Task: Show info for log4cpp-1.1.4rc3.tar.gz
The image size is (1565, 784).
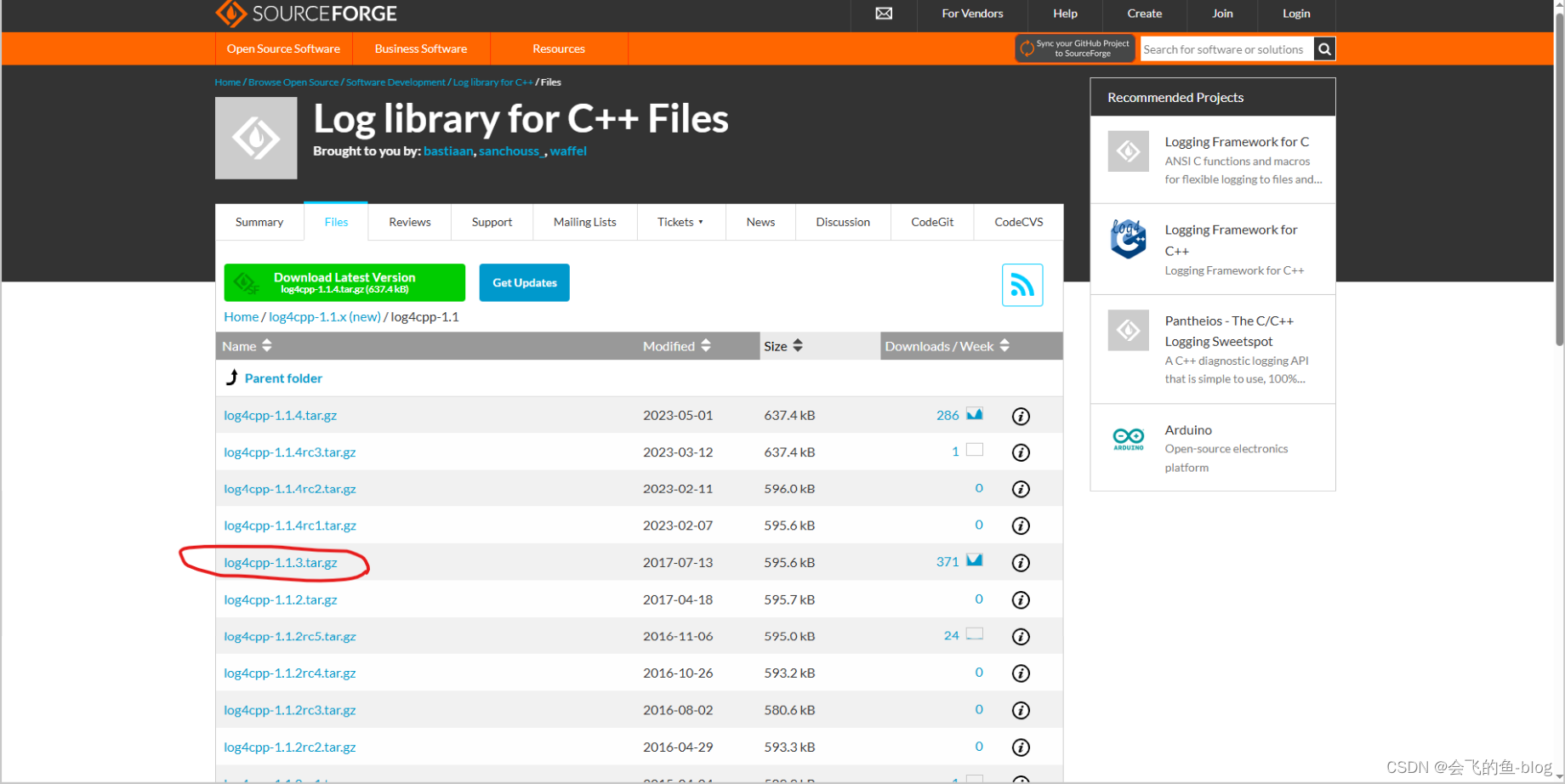Action: click(1021, 452)
